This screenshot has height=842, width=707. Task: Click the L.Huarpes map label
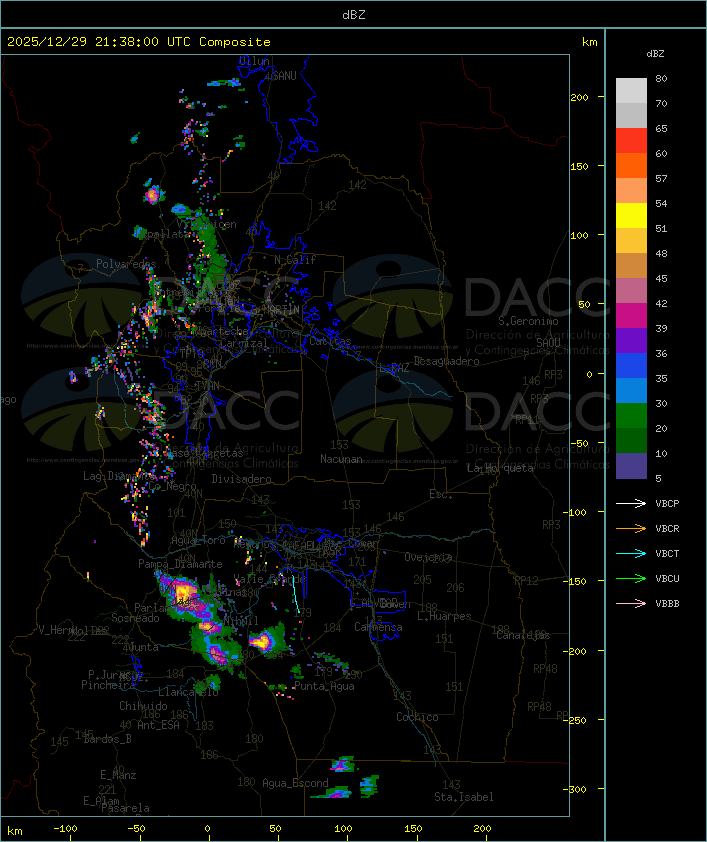(x=444, y=616)
